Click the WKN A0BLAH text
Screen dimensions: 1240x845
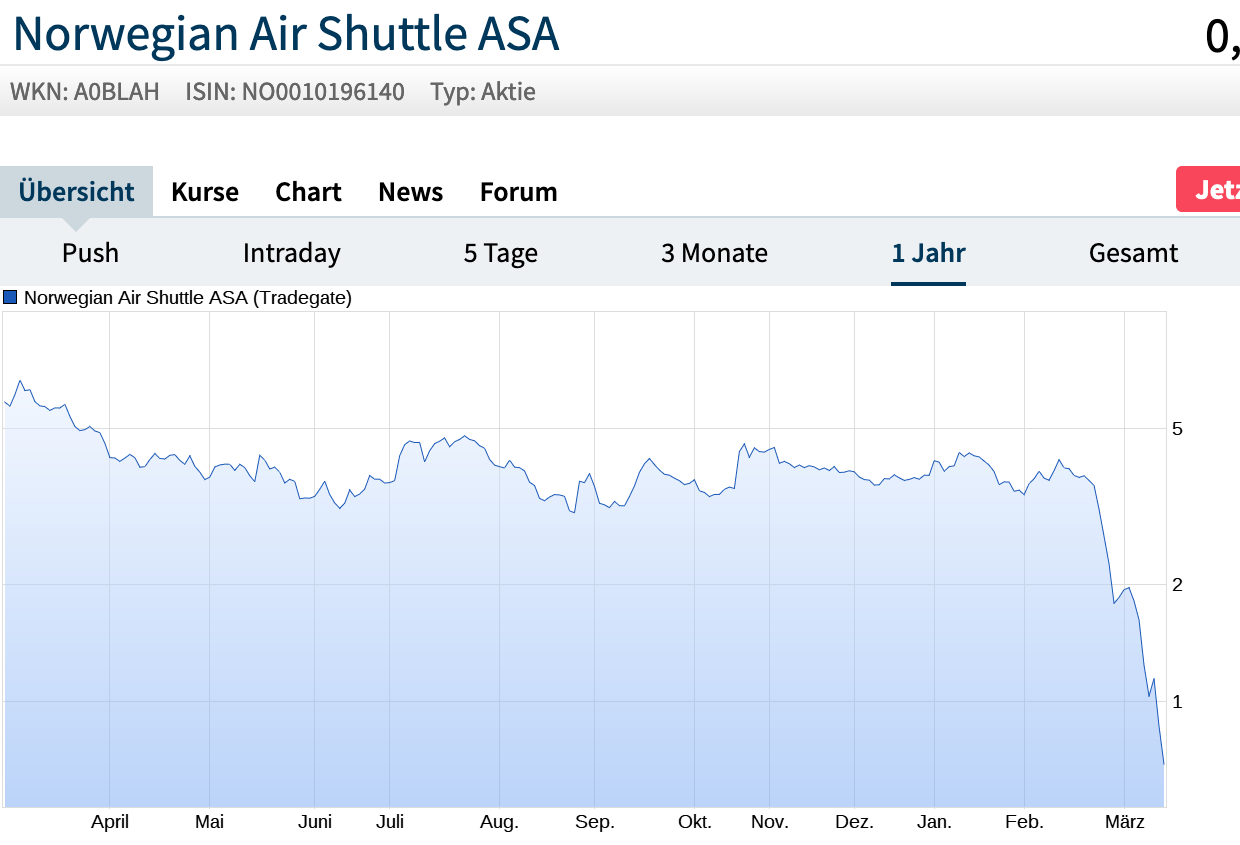coord(85,92)
